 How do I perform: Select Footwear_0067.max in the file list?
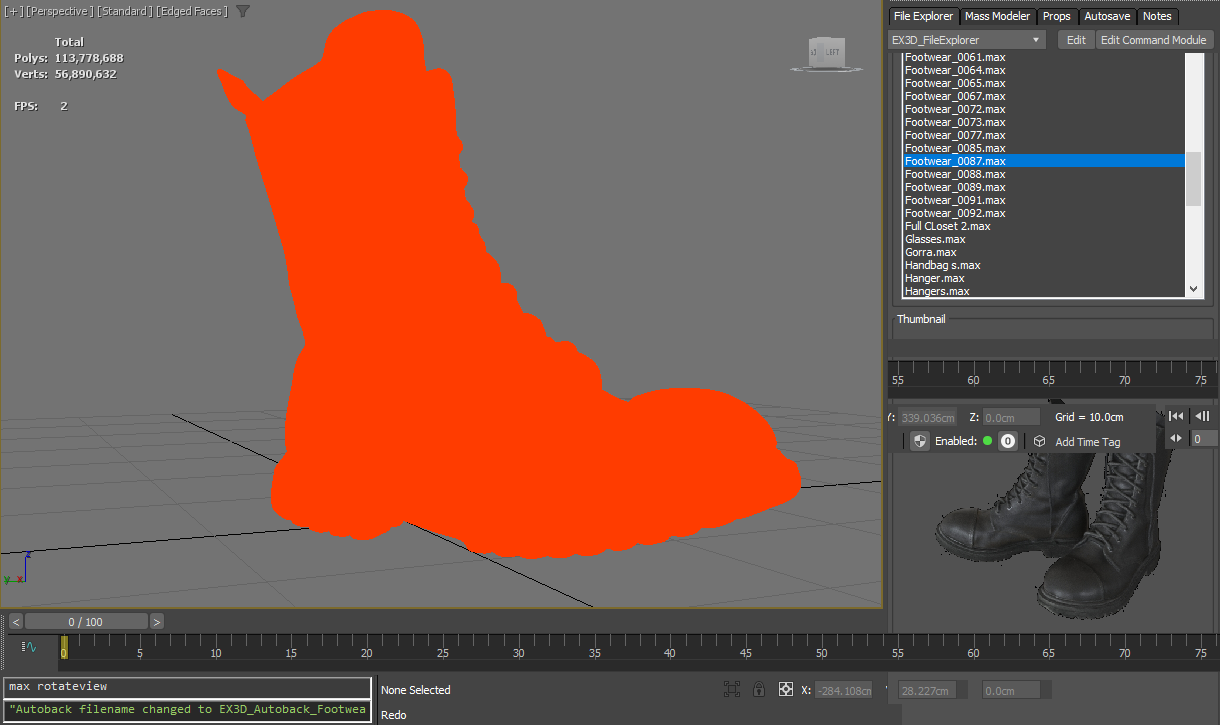(x=1043, y=96)
